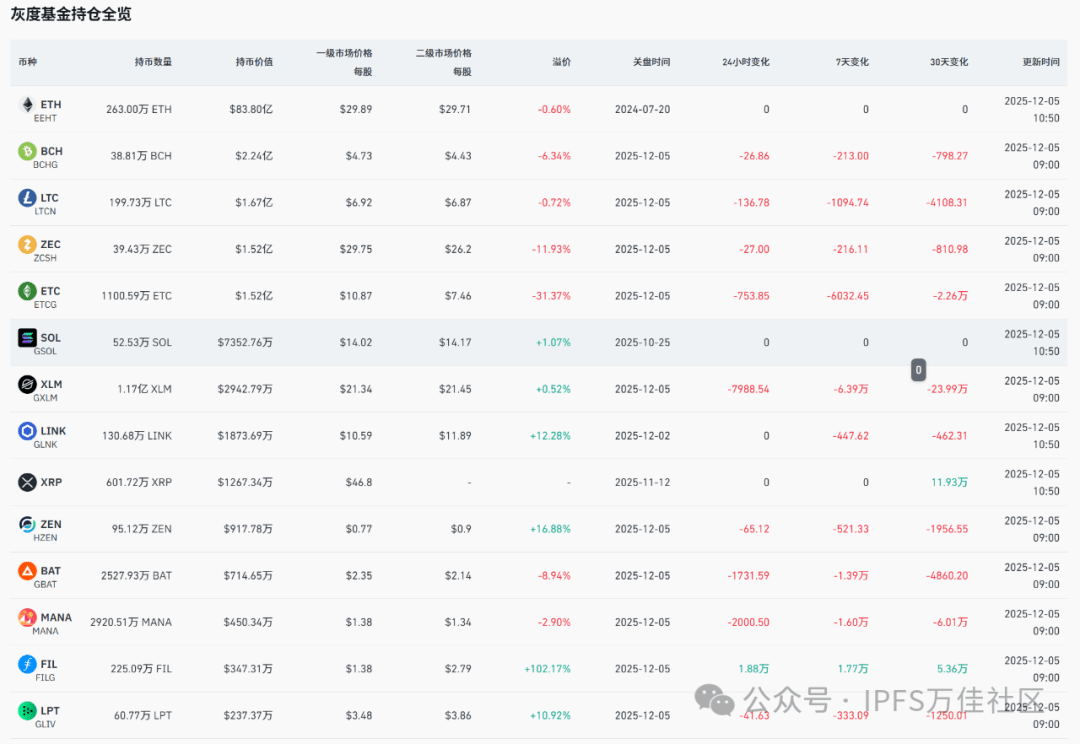The image size is (1080, 744).
Task: Select the 263.00万 ETH holdings cell
Action: (138, 109)
